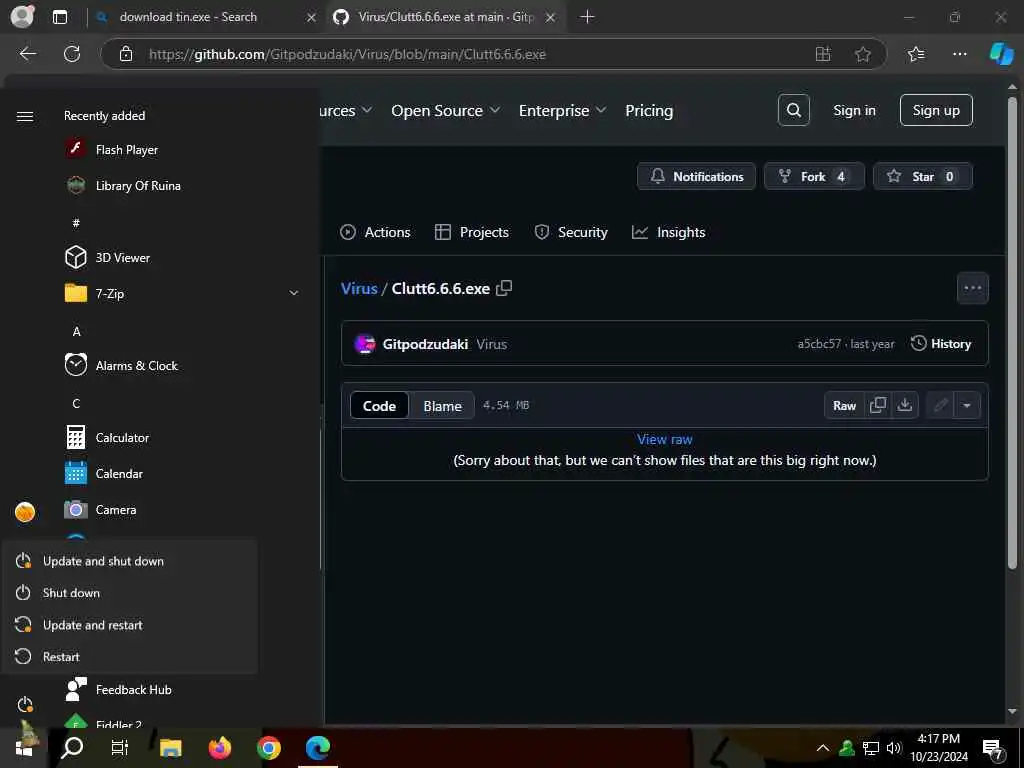
Task: Copy raw file icon button
Action: coord(878,406)
